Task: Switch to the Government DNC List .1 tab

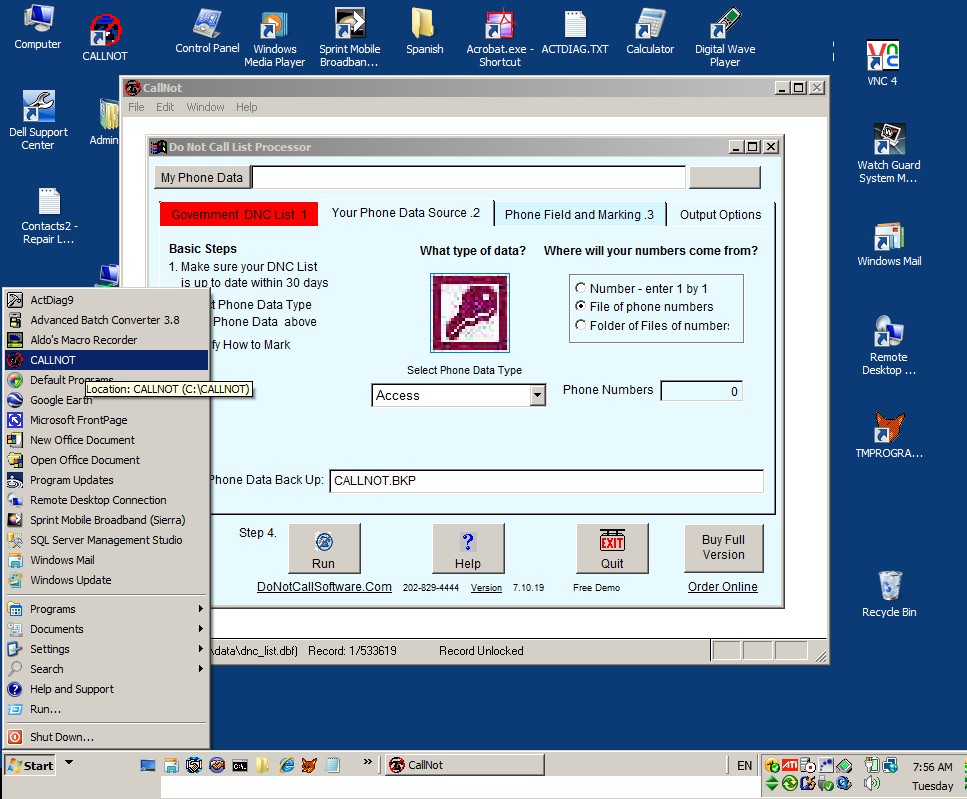Action: coord(239,215)
